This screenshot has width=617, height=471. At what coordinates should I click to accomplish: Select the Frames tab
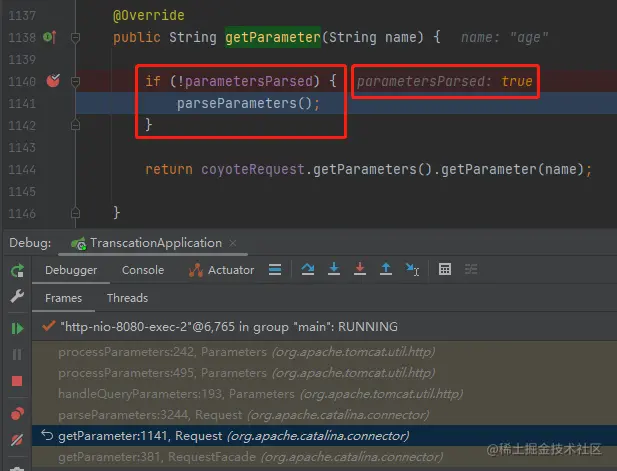(x=63, y=298)
